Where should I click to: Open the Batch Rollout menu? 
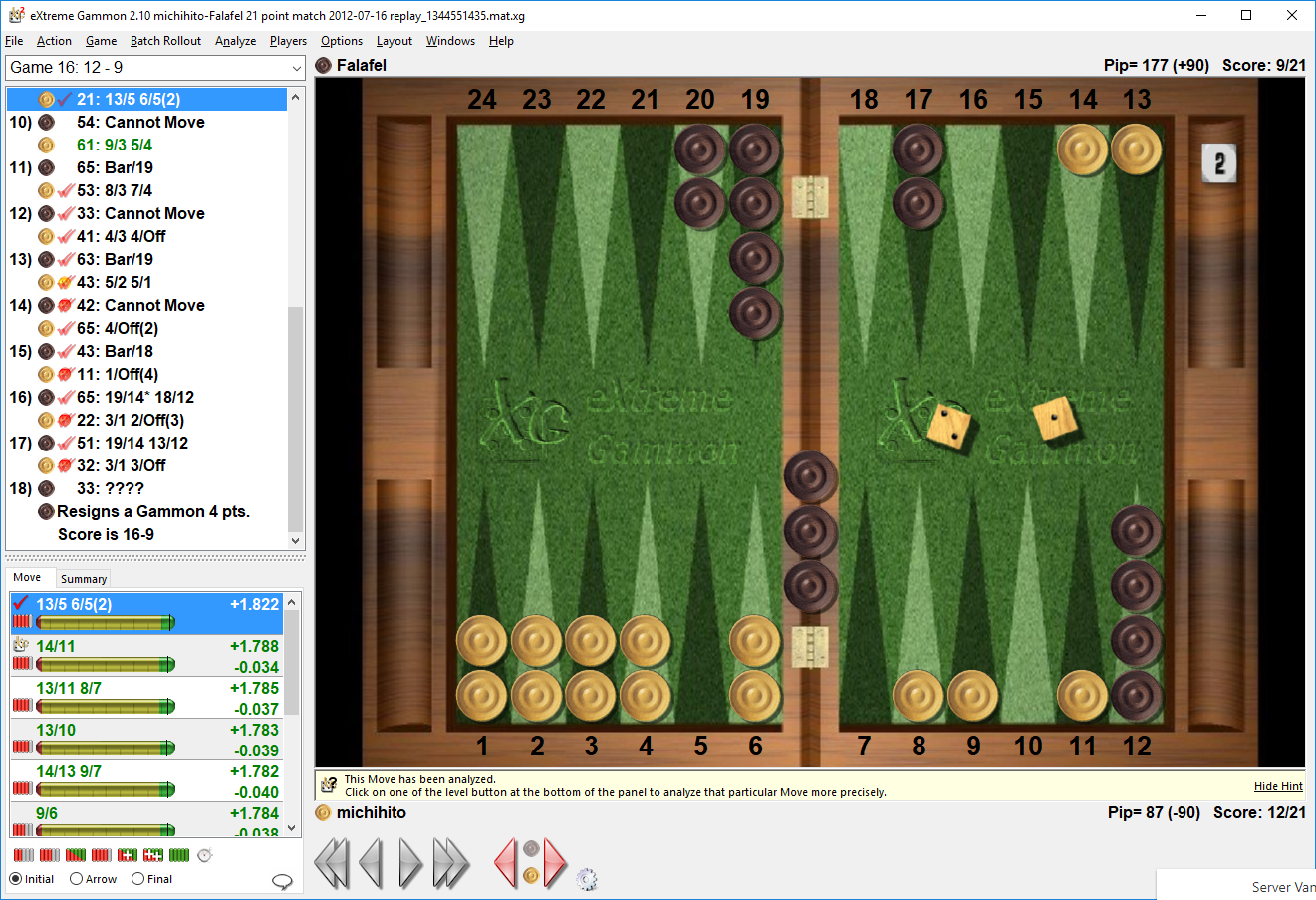click(165, 41)
